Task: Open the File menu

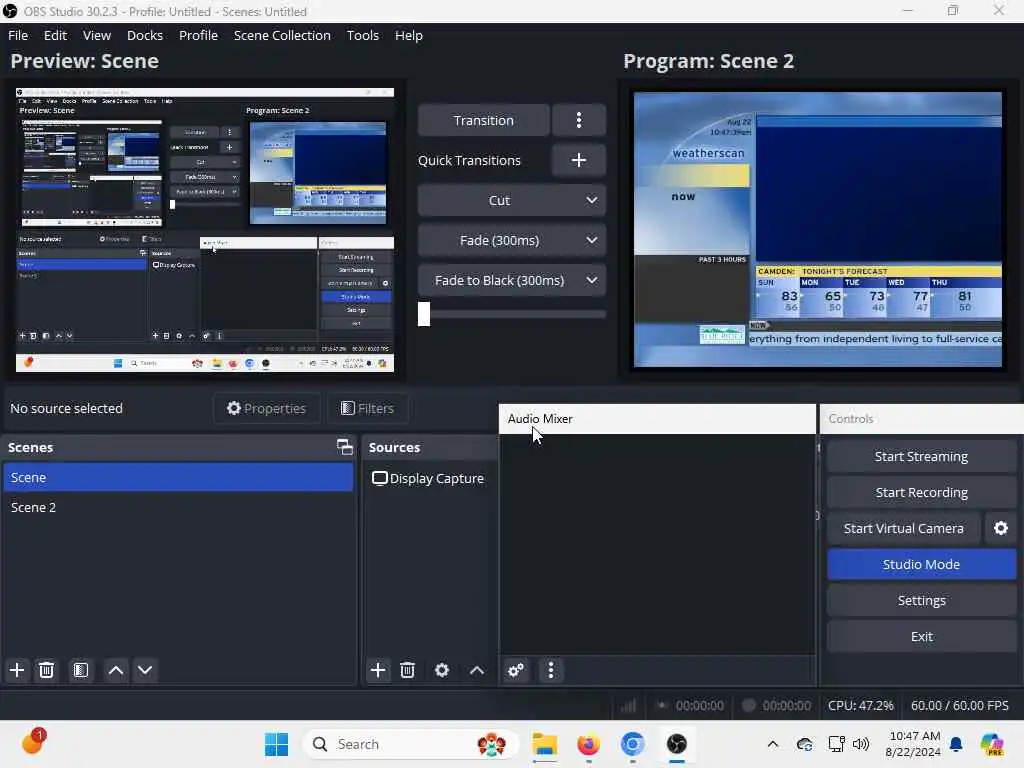Action: [x=18, y=35]
